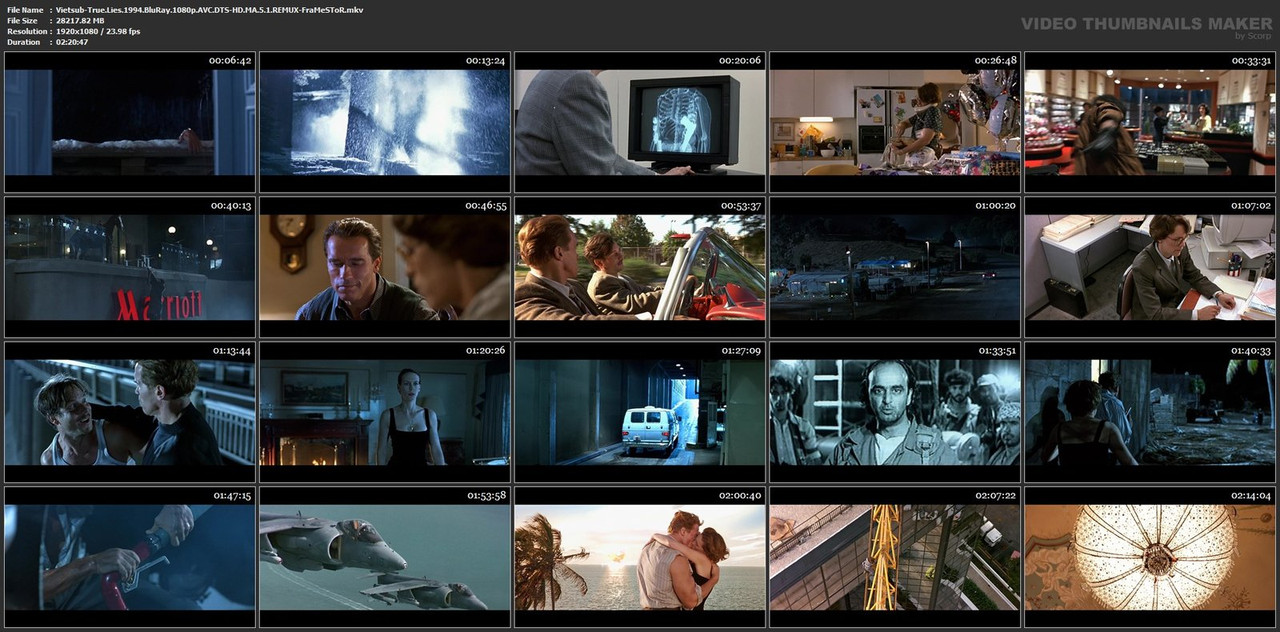Open the X-ray monitor thumbnail at 00:20:06
Screen dimensions: 1280x632
point(640,122)
